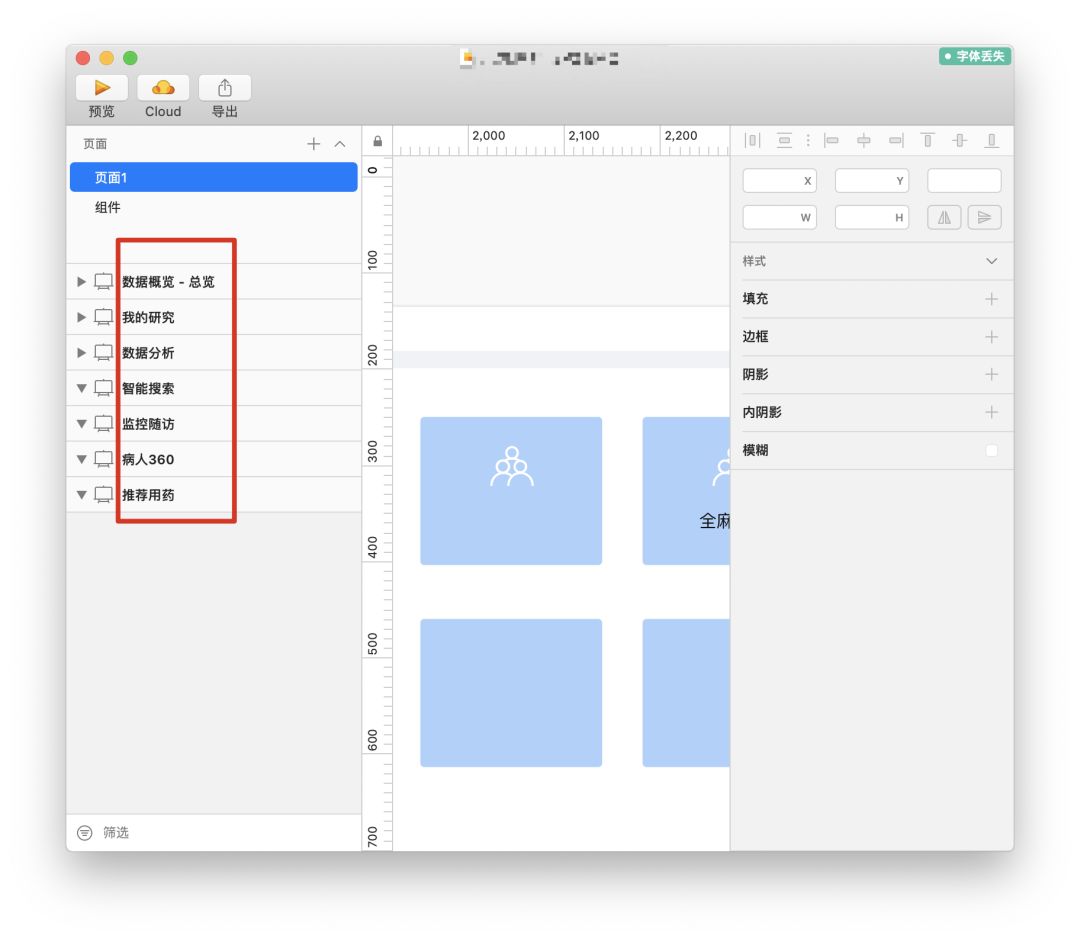Select the 推荐用药 layer name
The image size is (1080, 939).
click(x=148, y=495)
